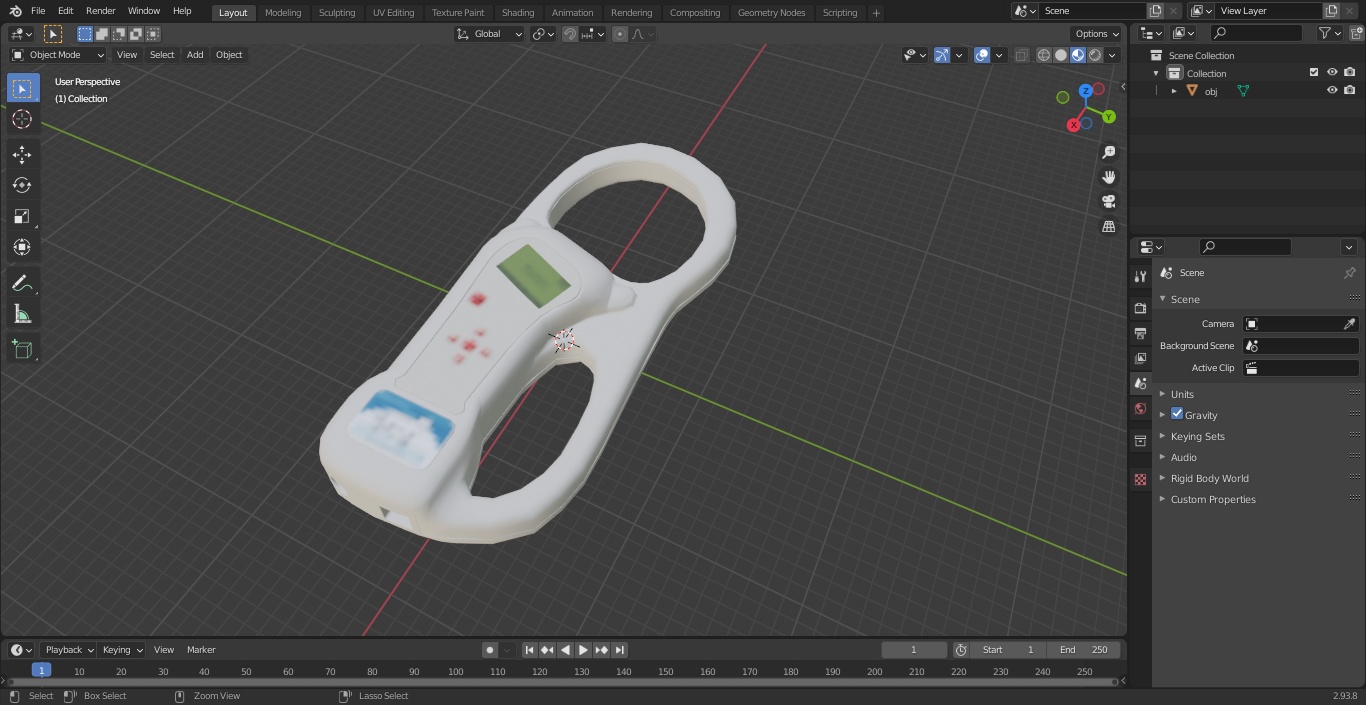Image resolution: width=1366 pixels, height=705 pixels.
Task: Click the camera eyedropper icon
Action: tap(1349, 324)
